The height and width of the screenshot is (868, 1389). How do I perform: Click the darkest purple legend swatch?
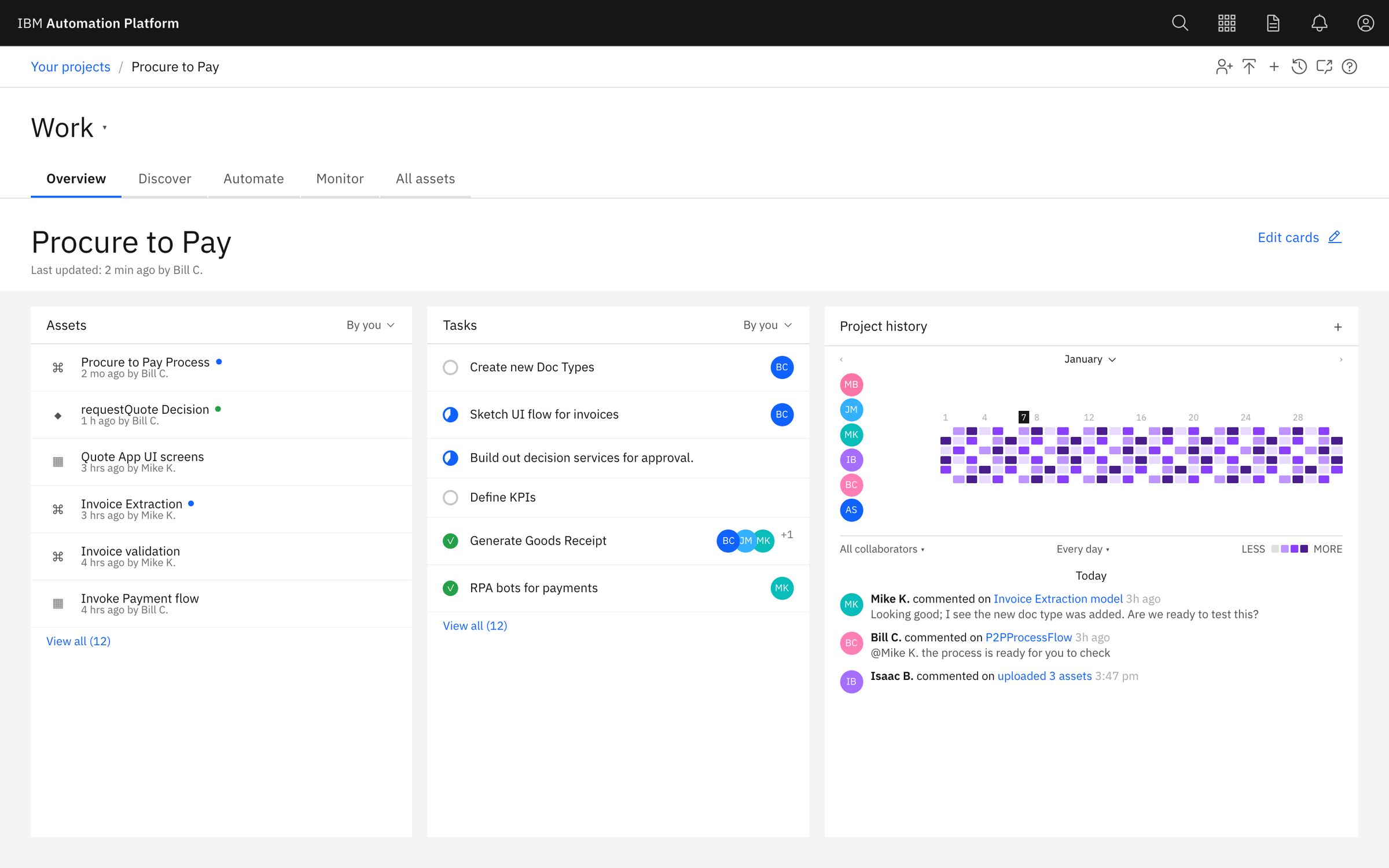pos(1304,549)
